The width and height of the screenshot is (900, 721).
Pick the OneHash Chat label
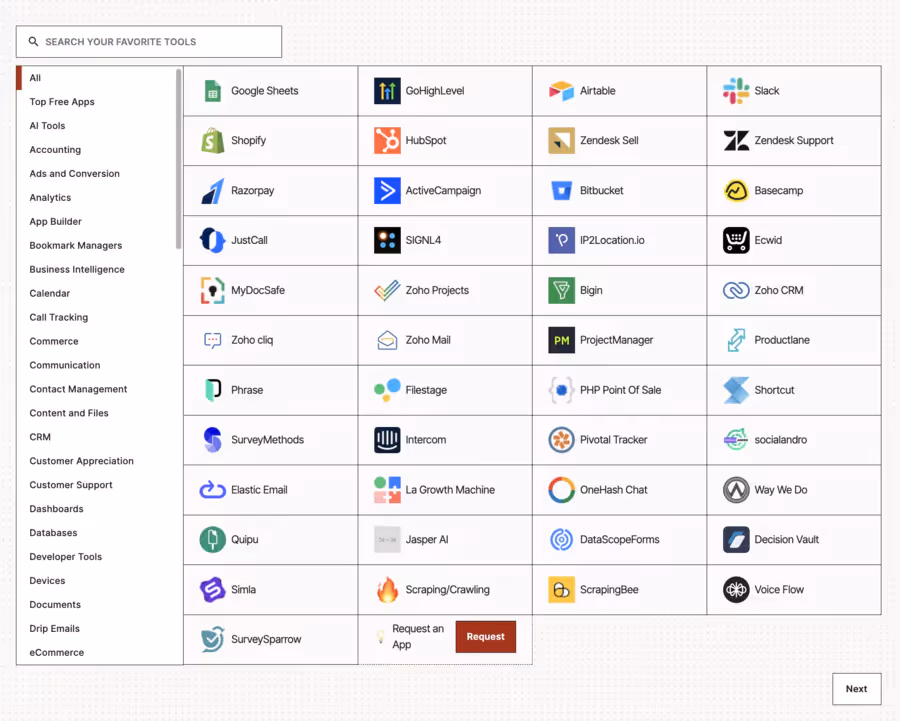pos(614,490)
